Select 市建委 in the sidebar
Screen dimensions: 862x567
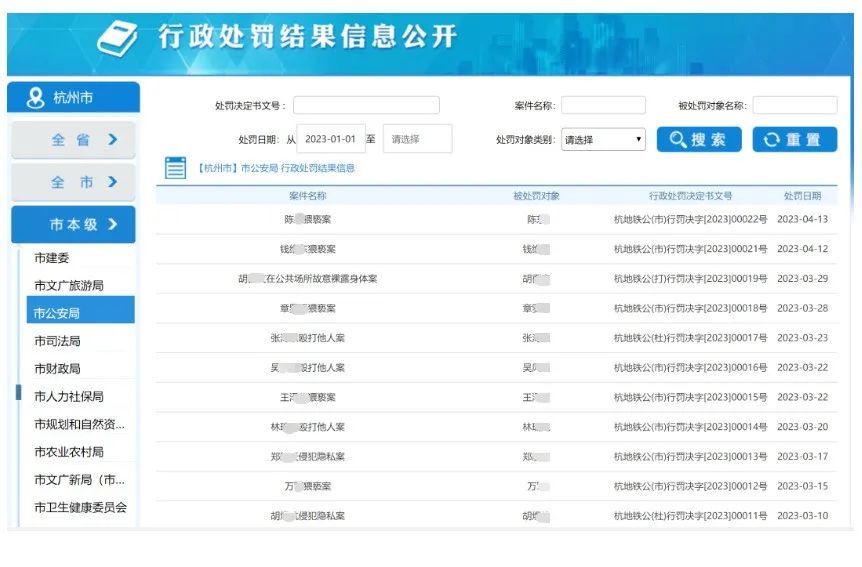(52, 258)
